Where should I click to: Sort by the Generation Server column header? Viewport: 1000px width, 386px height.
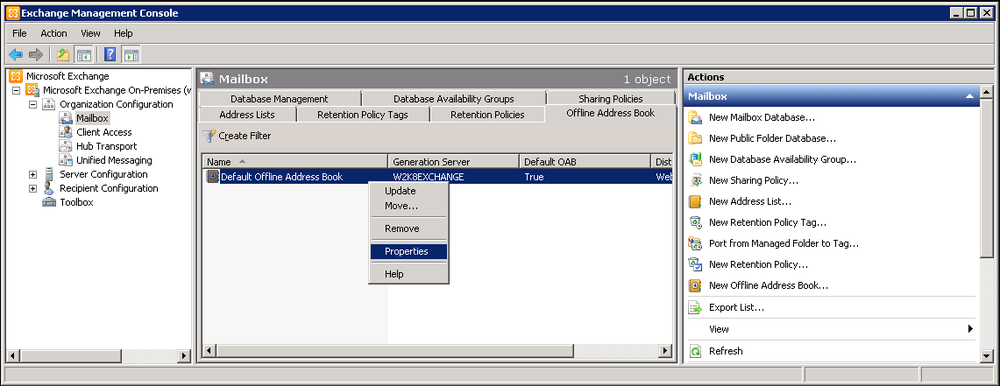[x=453, y=162]
